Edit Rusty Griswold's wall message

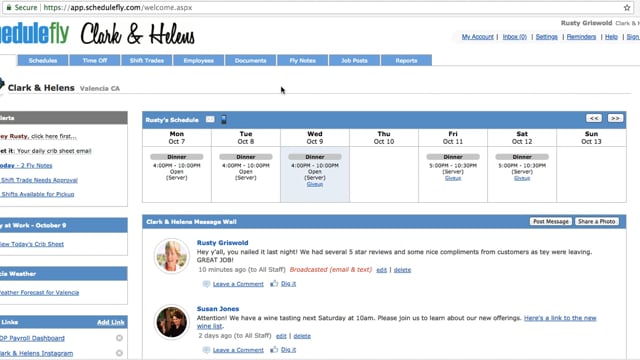[381, 270]
